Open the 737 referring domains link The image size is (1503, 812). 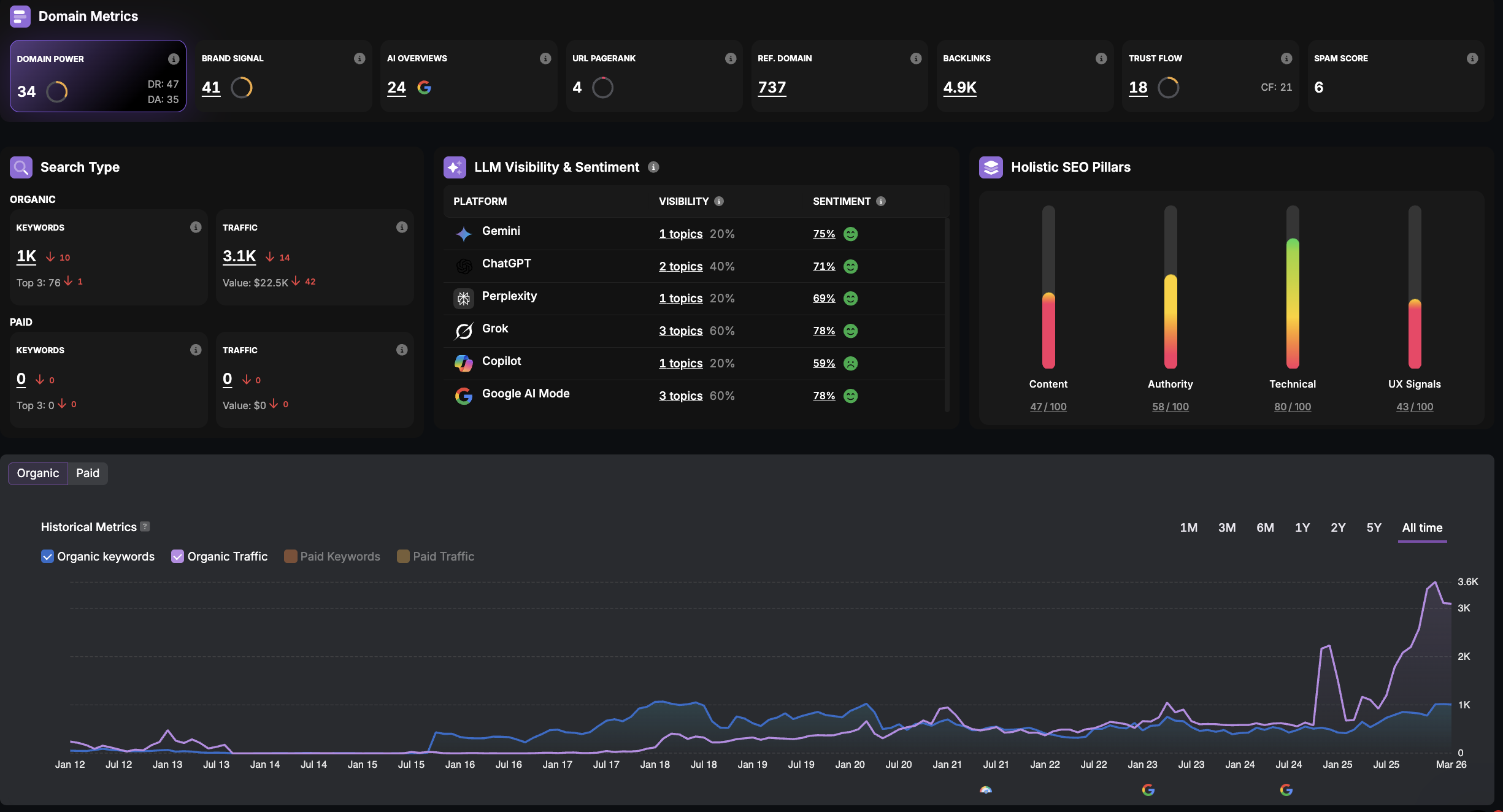tap(771, 88)
